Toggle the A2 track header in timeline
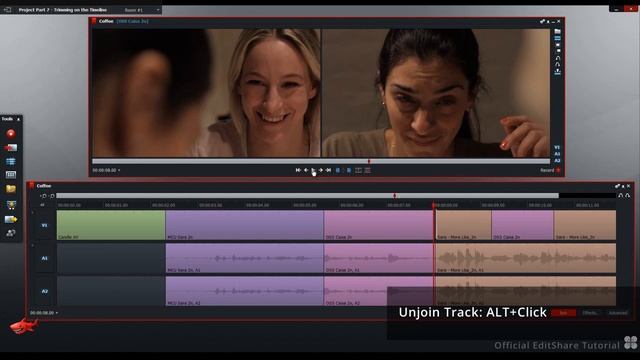Viewport: 640px width, 360px height. pyautogui.click(x=44, y=291)
